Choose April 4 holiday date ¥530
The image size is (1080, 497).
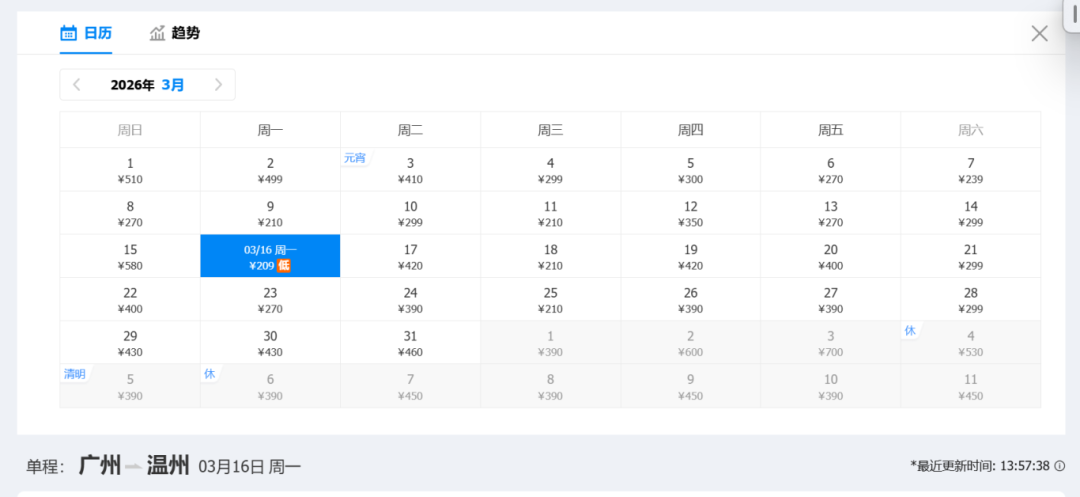(970, 343)
